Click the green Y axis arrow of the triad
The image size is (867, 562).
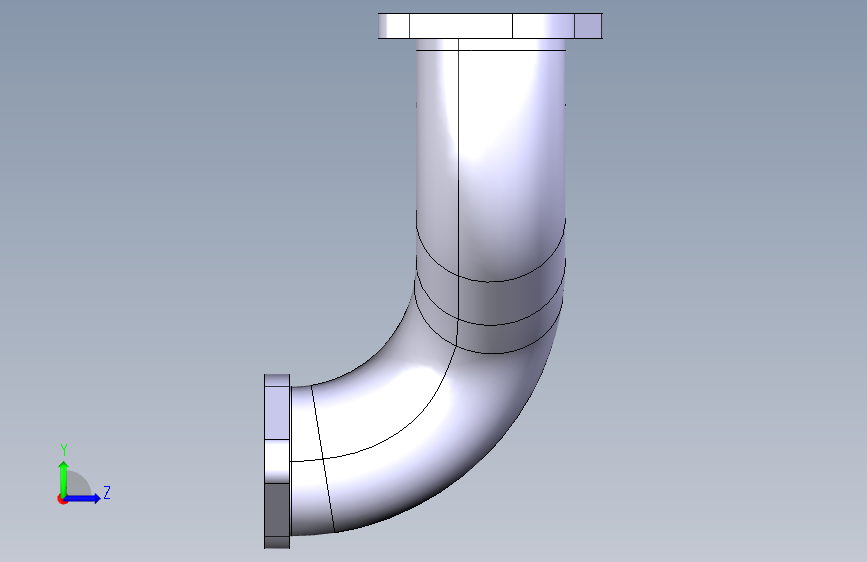[64, 479]
